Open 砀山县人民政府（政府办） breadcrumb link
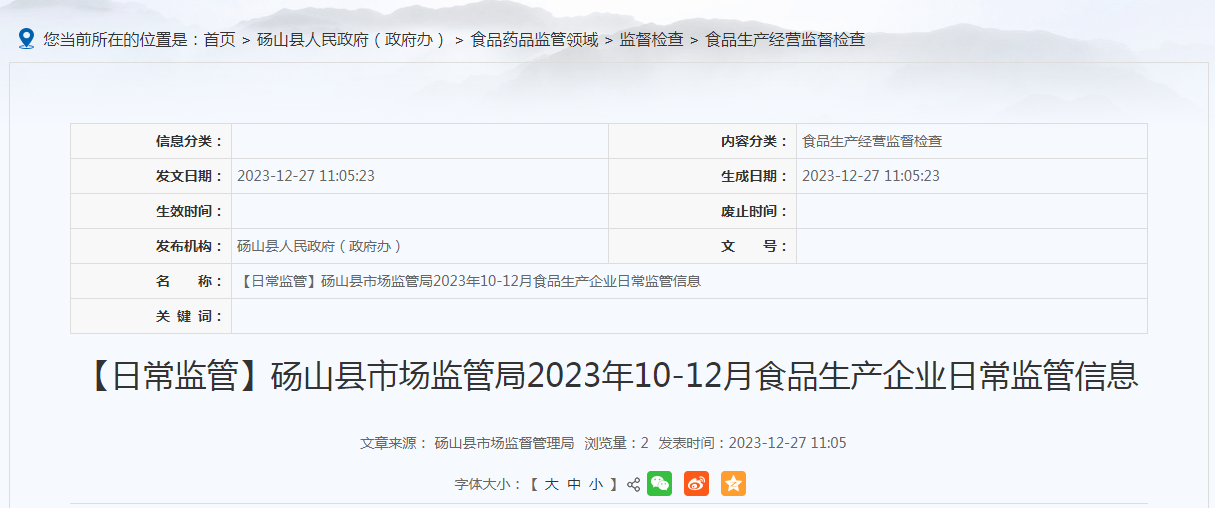This screenshot has width=1215, height=508. 352,40
